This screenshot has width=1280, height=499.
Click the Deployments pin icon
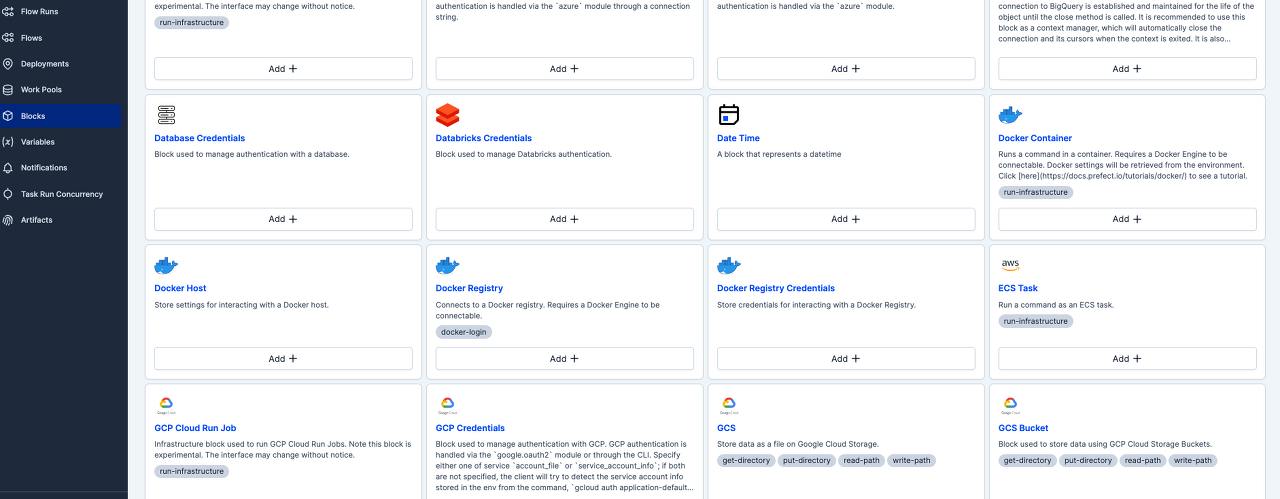[x=8, y=64]
